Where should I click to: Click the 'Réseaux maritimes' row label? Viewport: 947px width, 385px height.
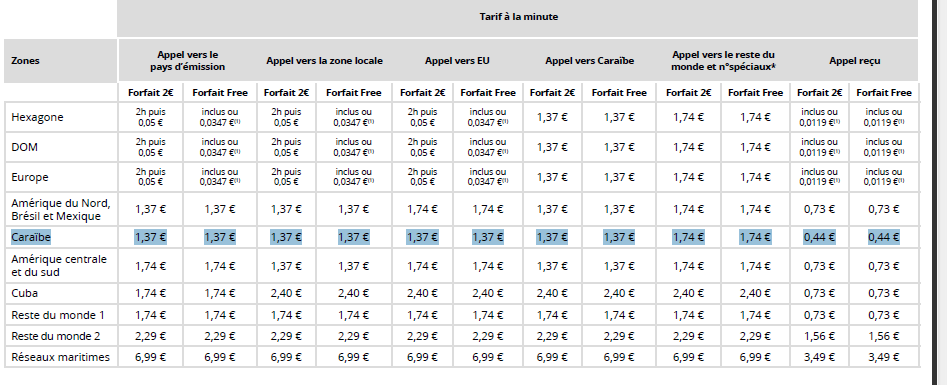60,357
